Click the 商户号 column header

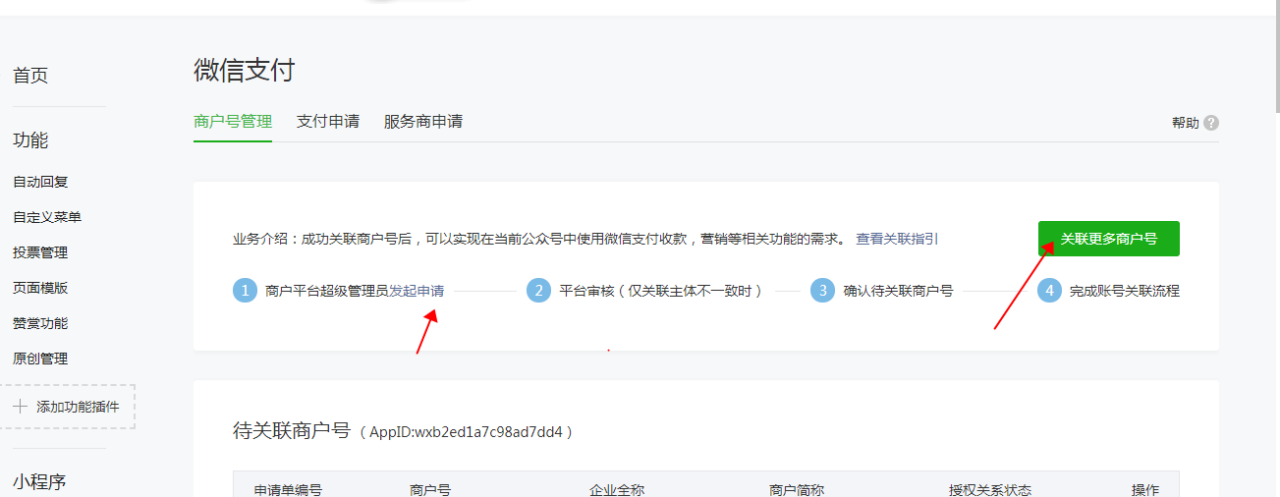point(430,489)
